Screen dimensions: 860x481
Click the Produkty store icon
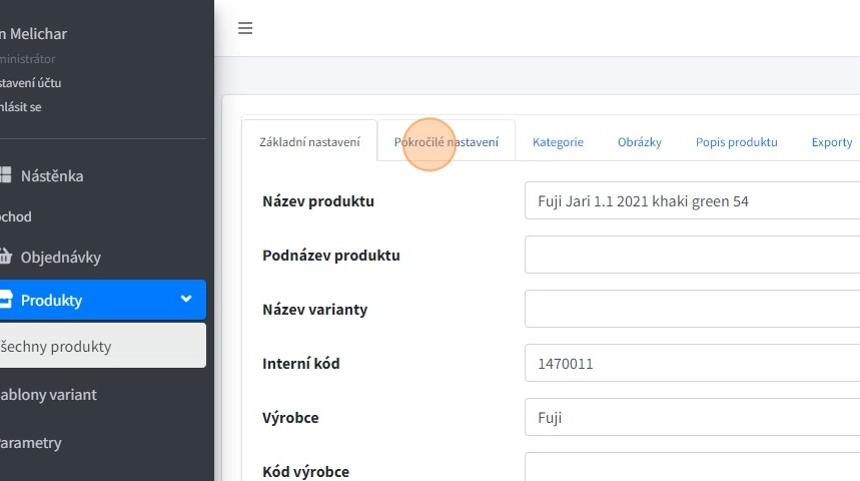click(x=5, y=300)
